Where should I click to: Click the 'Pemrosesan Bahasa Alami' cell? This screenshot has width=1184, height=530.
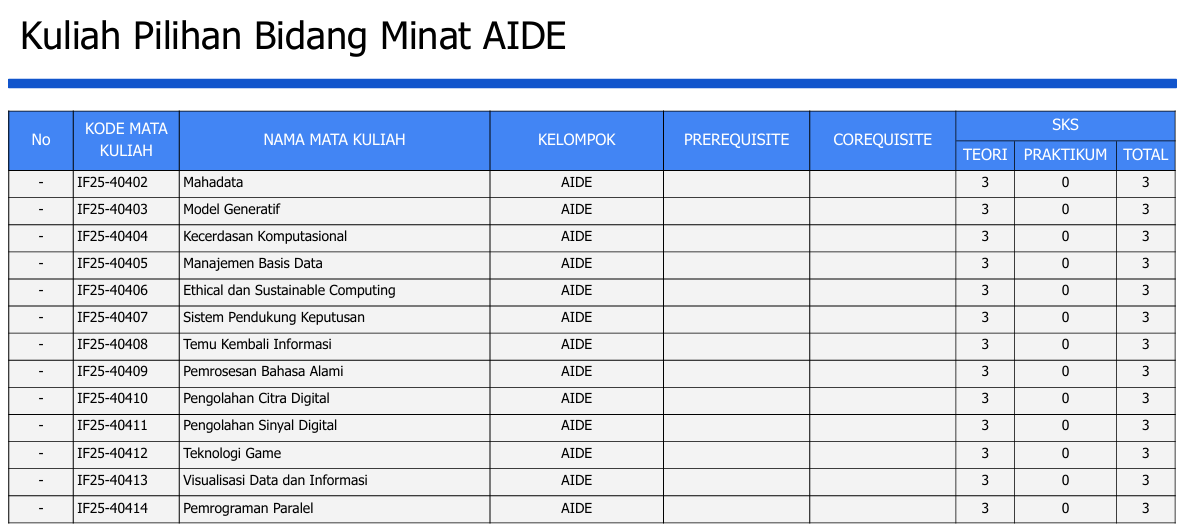click(263, 372)
